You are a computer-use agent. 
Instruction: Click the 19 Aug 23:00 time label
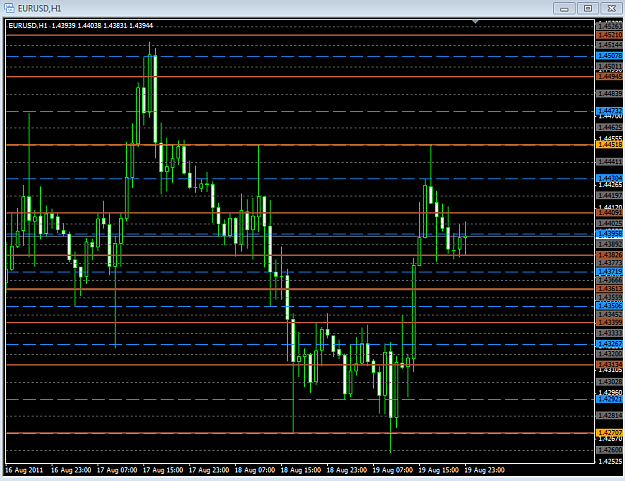[x=484, y=470]
